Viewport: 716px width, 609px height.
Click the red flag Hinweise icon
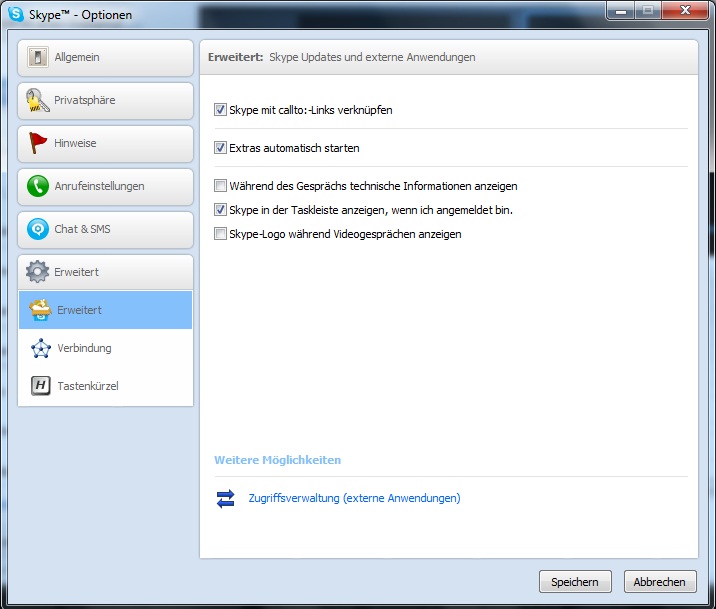[x=37, y=143]
